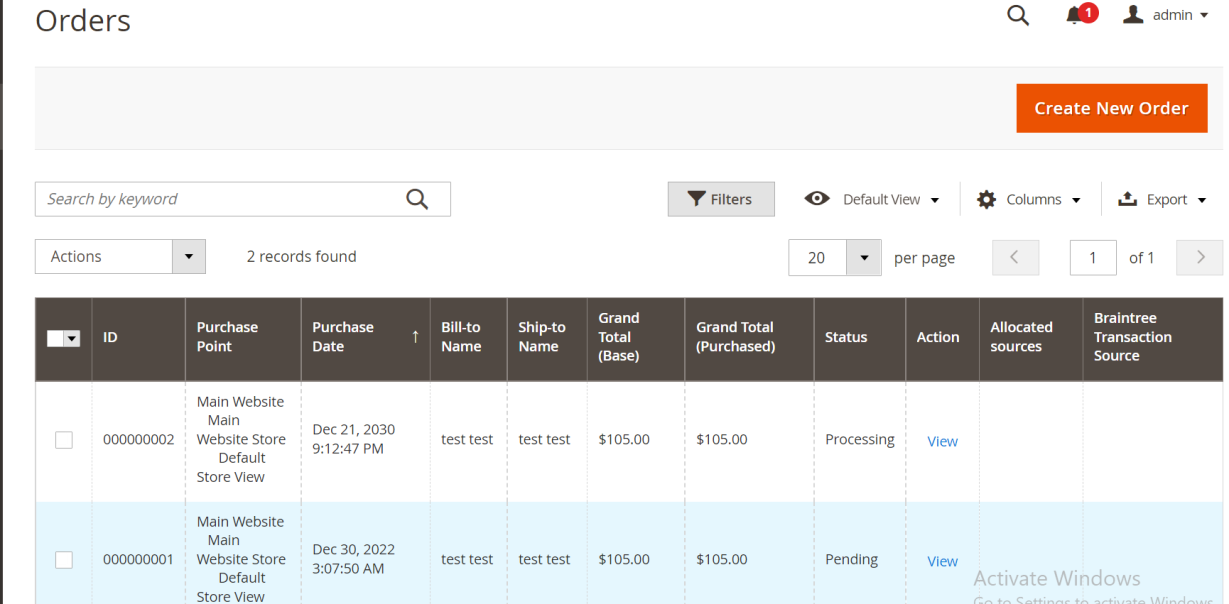The image size is (1229, 604).
Task: Click the Columns gear icon
Action: click(986, 199)
